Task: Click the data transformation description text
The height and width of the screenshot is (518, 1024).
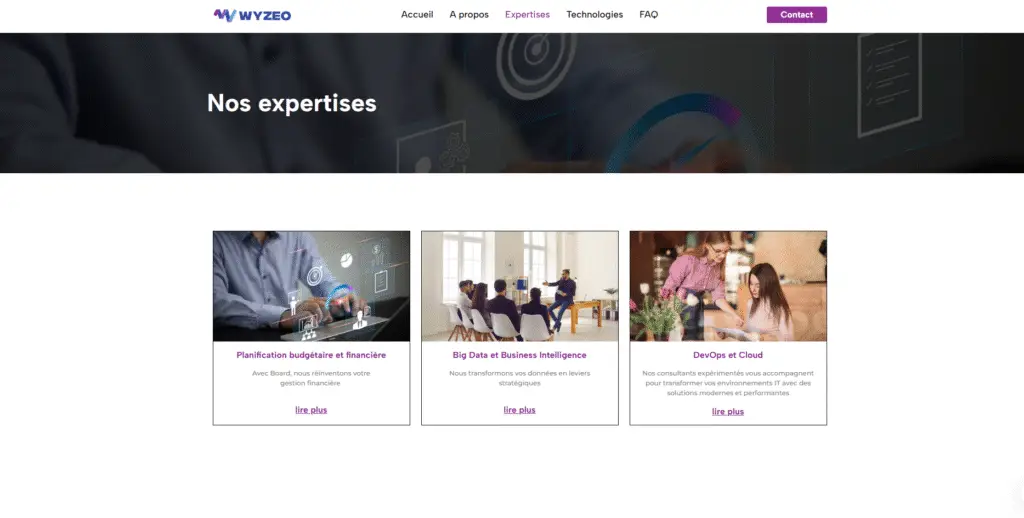Action: pyautogui.click(x=519, y=378)
